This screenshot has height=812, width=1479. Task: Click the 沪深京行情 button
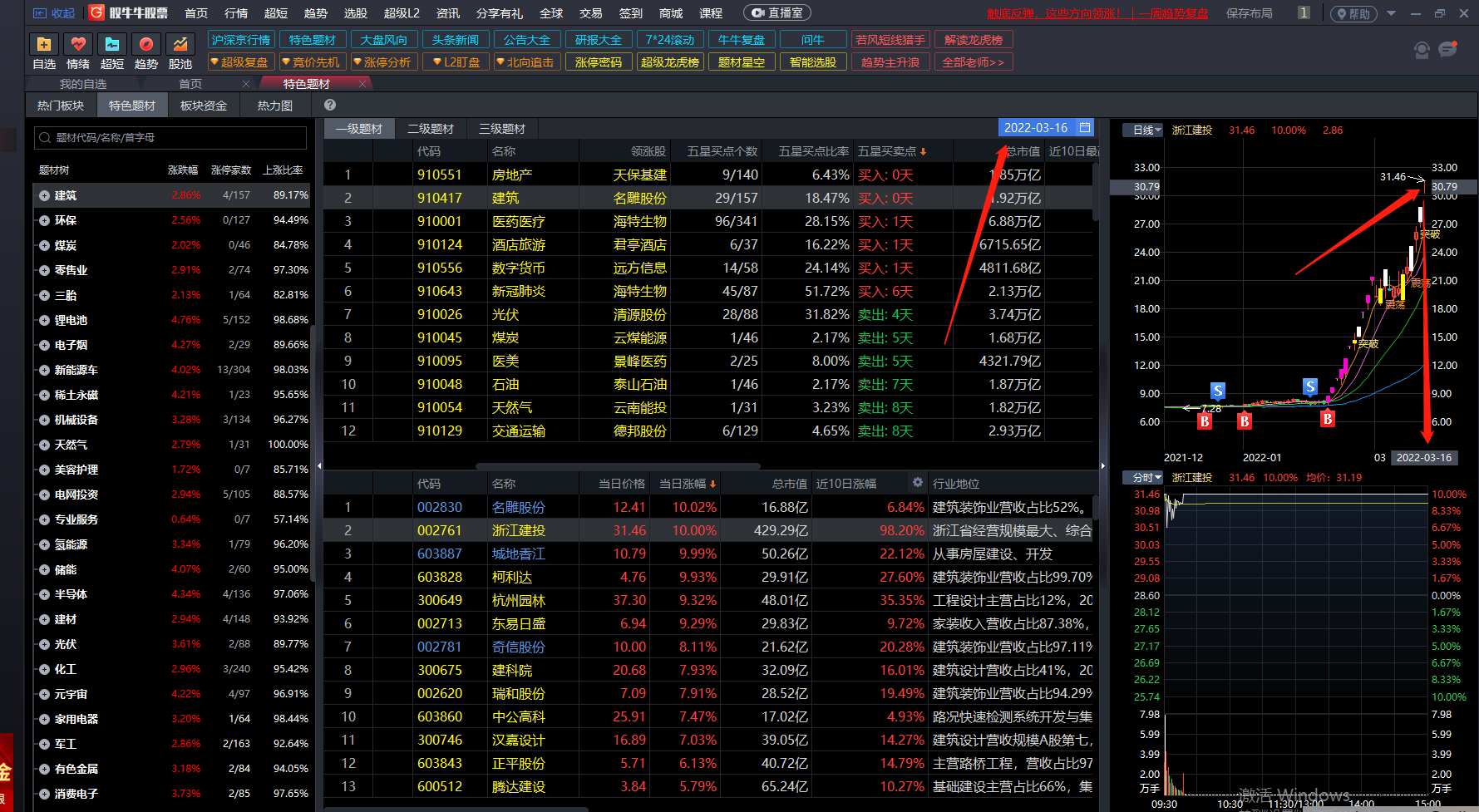(x=241, y=40)
